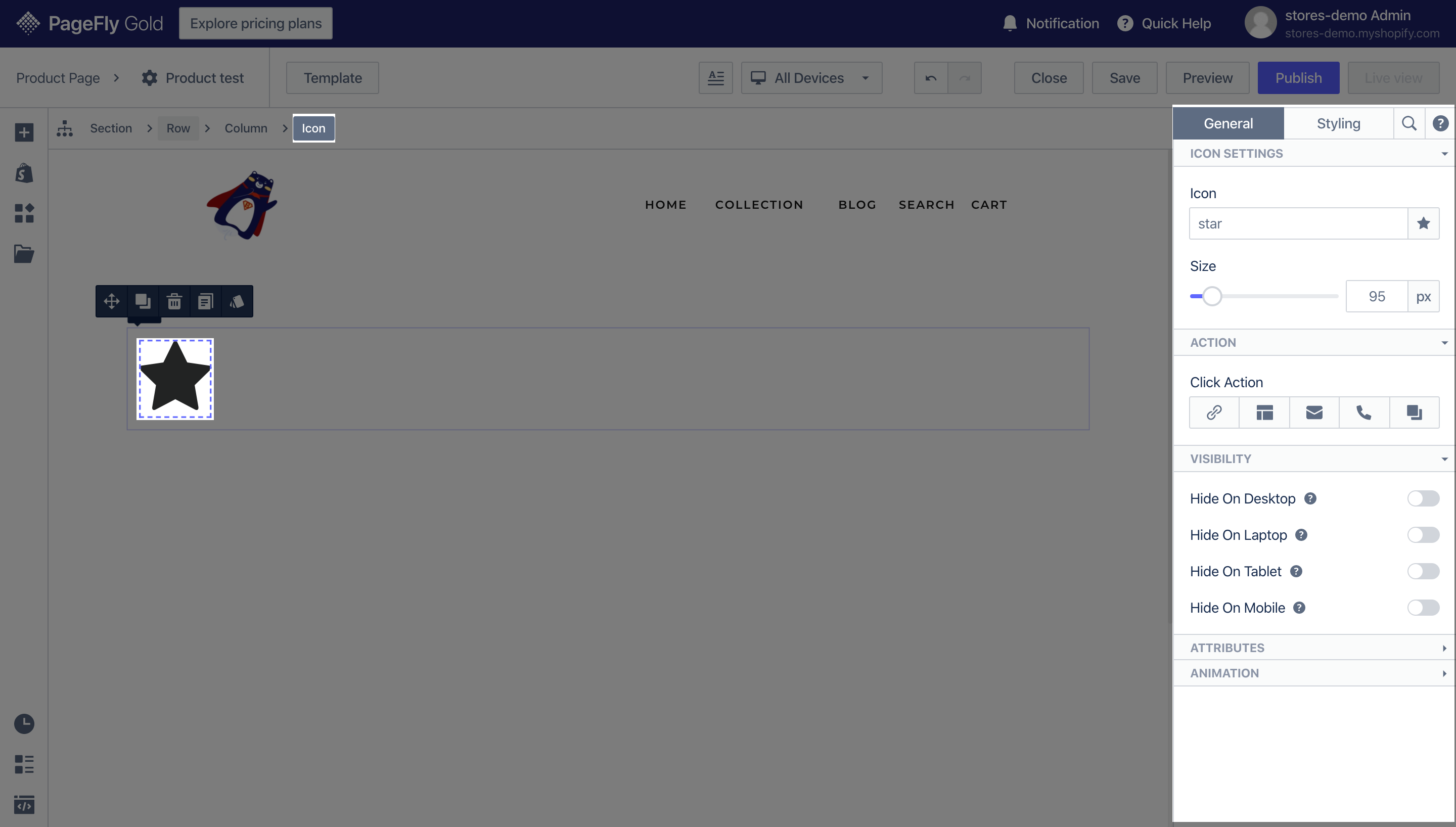This screenshot has height=827, width=1456.
Task: Open stores-demo Admin account menu
Action: pyautogui.click(x=1341, y=23)
